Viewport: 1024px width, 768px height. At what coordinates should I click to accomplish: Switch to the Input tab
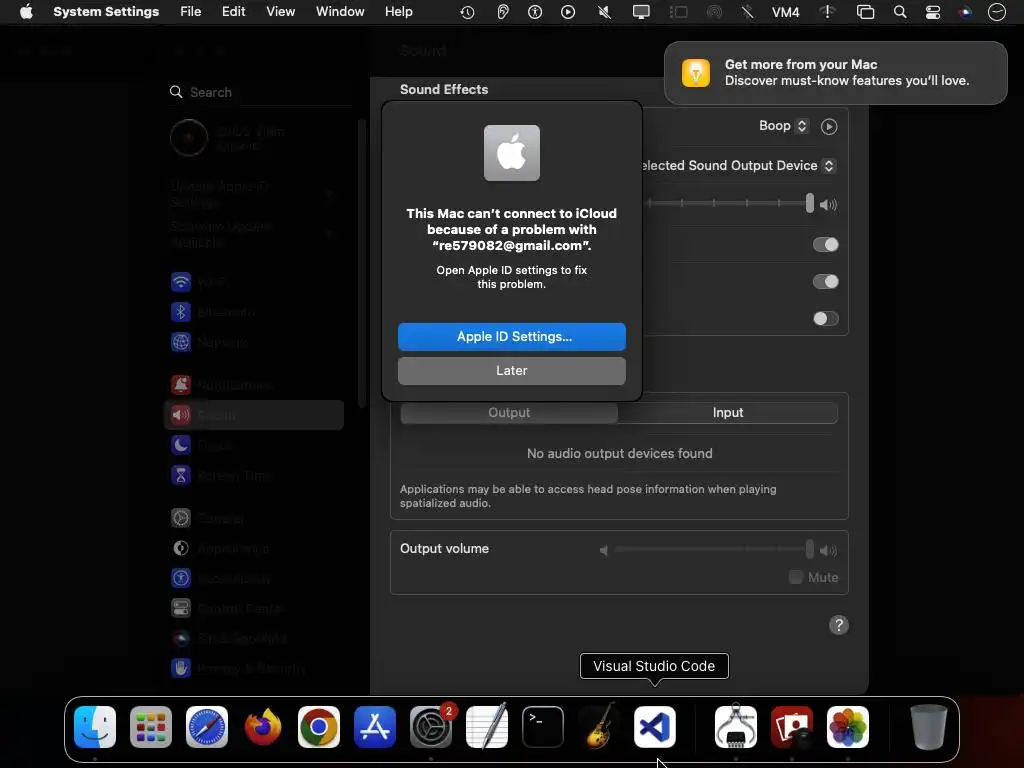[728, 413]
